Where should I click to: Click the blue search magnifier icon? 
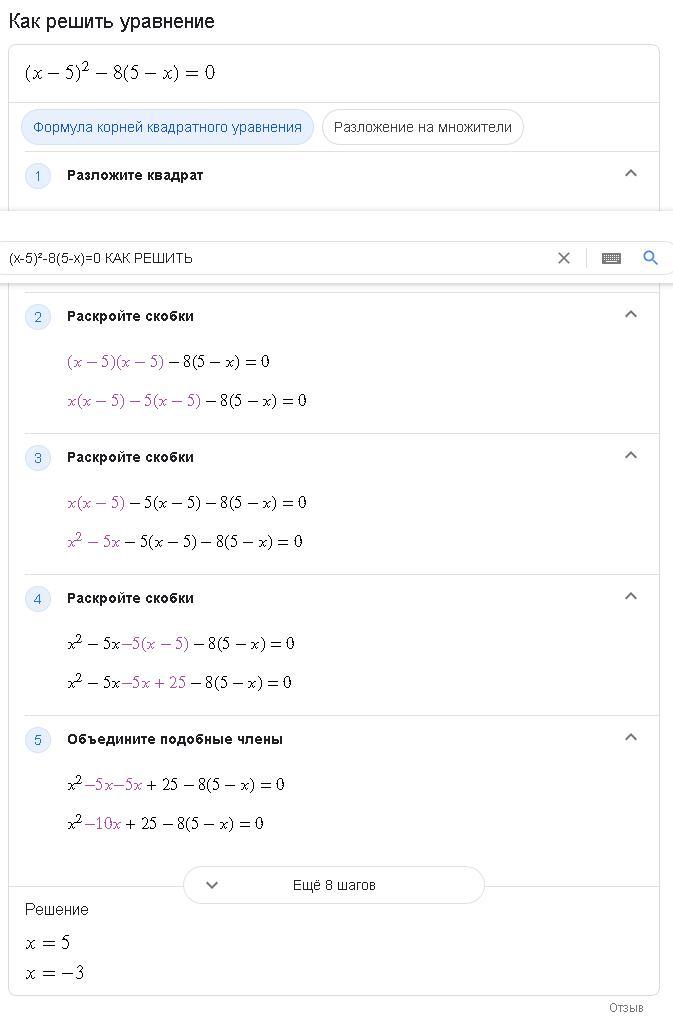click(x=650, y=258)
